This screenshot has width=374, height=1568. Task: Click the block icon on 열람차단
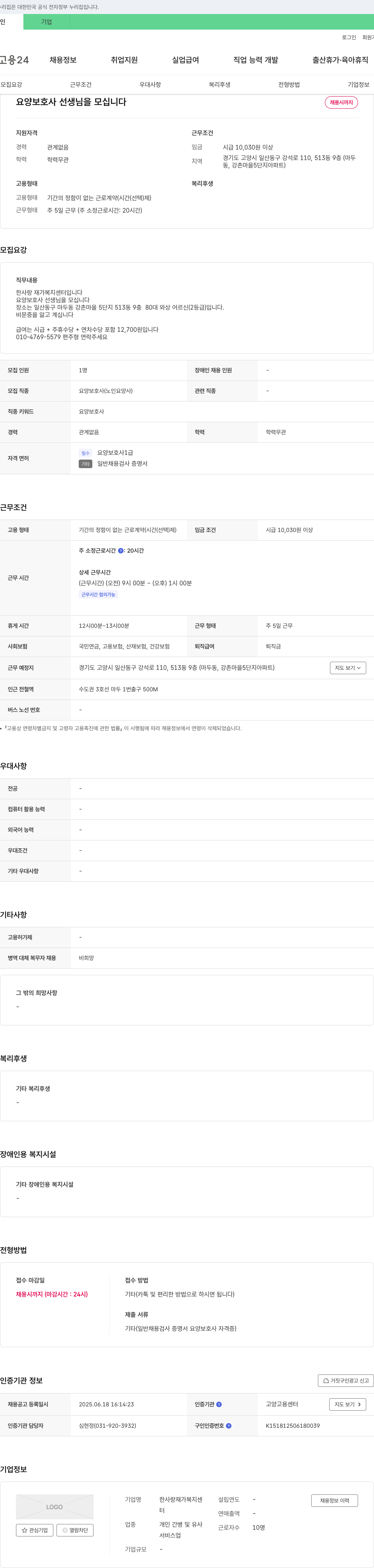(x=65, y=1530)
